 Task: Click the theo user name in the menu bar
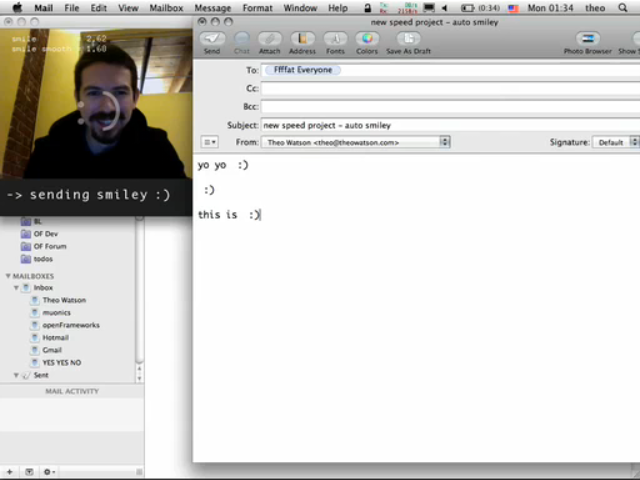[595, 8]
